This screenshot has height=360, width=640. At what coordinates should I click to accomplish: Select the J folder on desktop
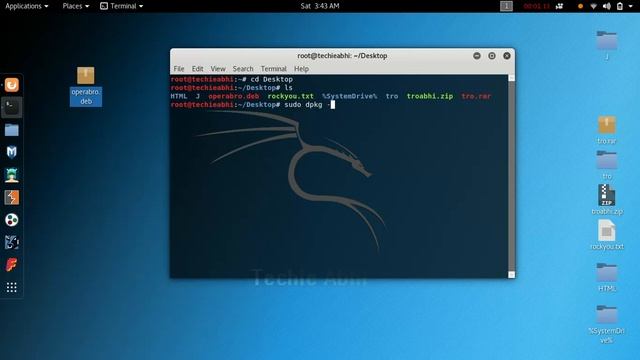pos(607,45)
